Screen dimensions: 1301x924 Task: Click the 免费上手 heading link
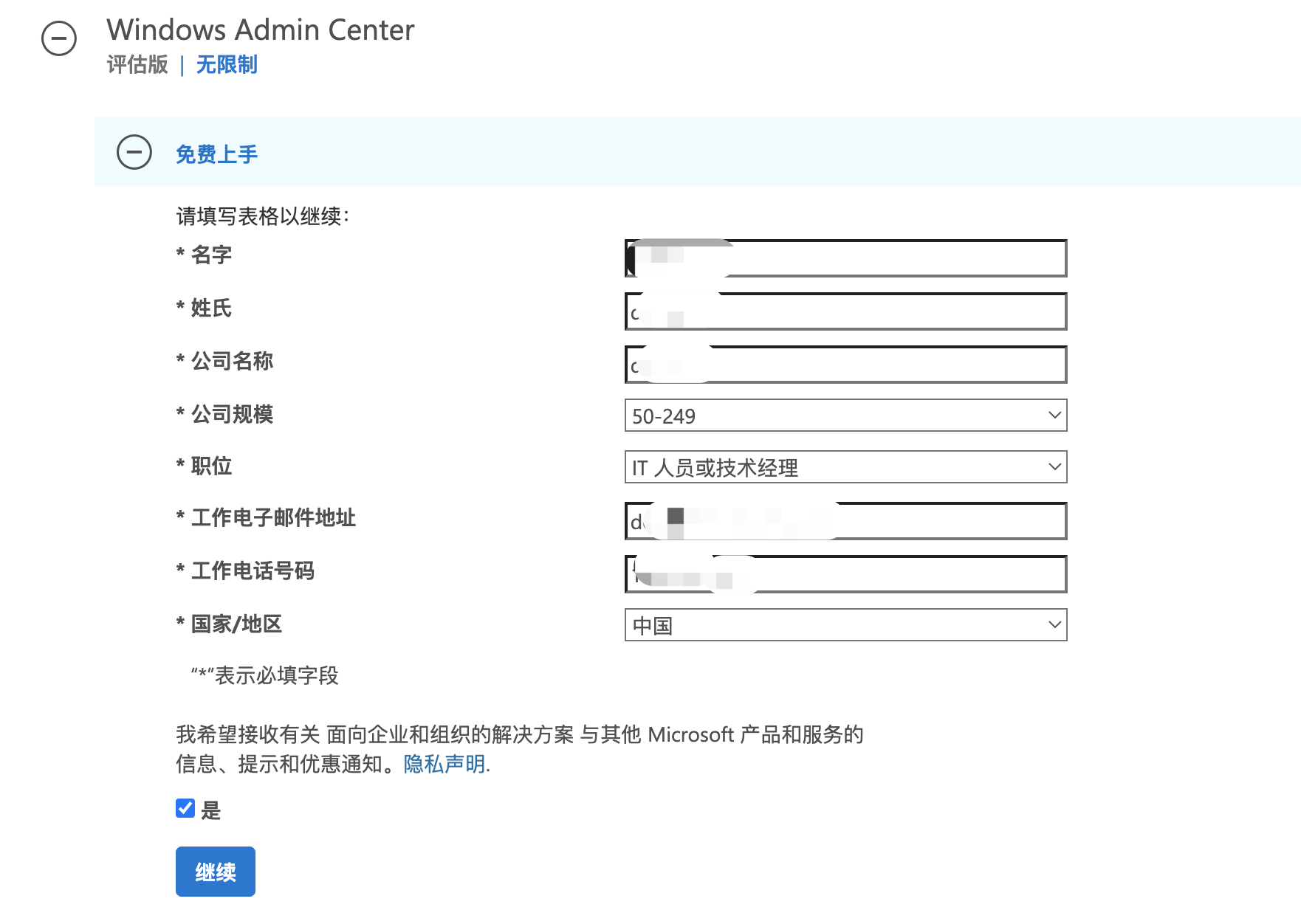click(216, 154)
